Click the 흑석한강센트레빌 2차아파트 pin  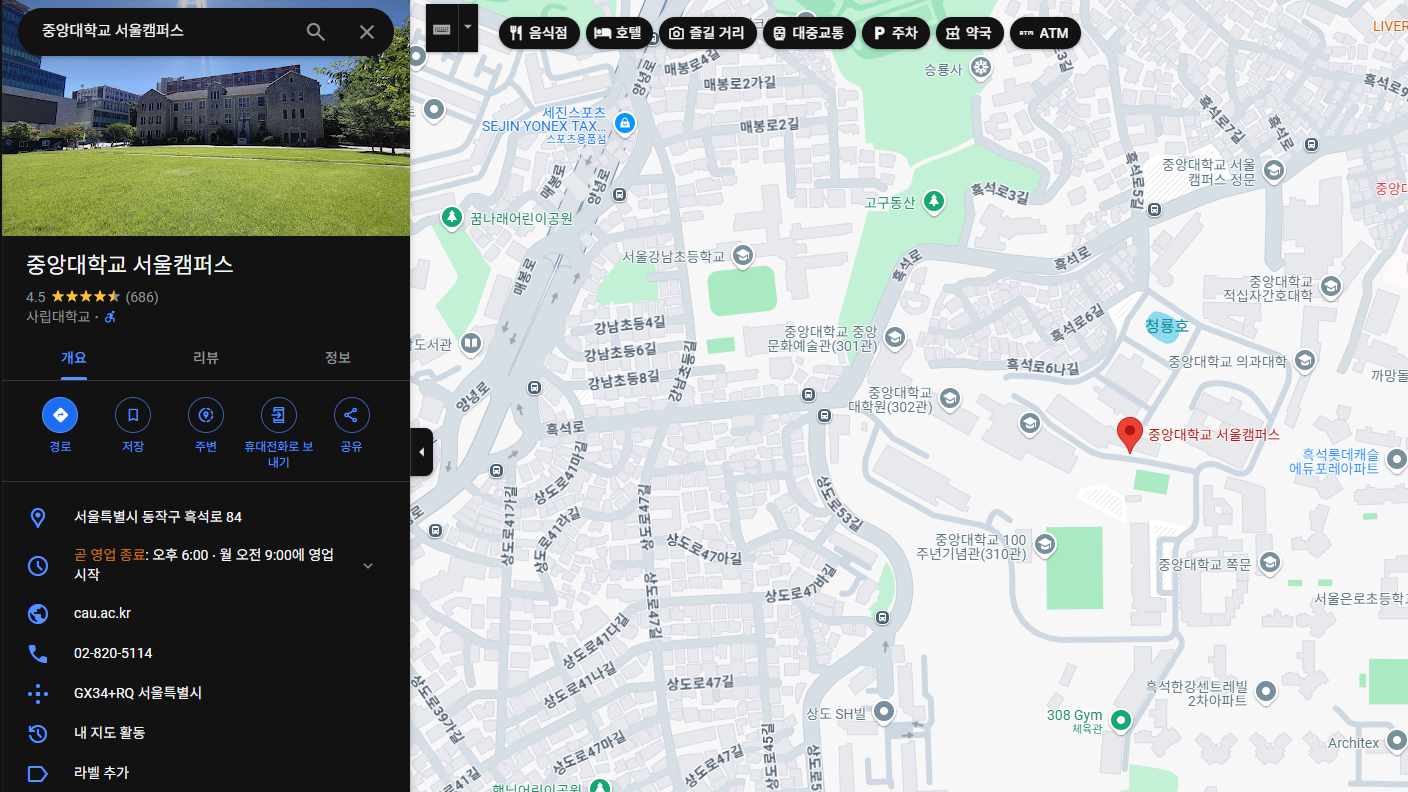point(1265,692)
